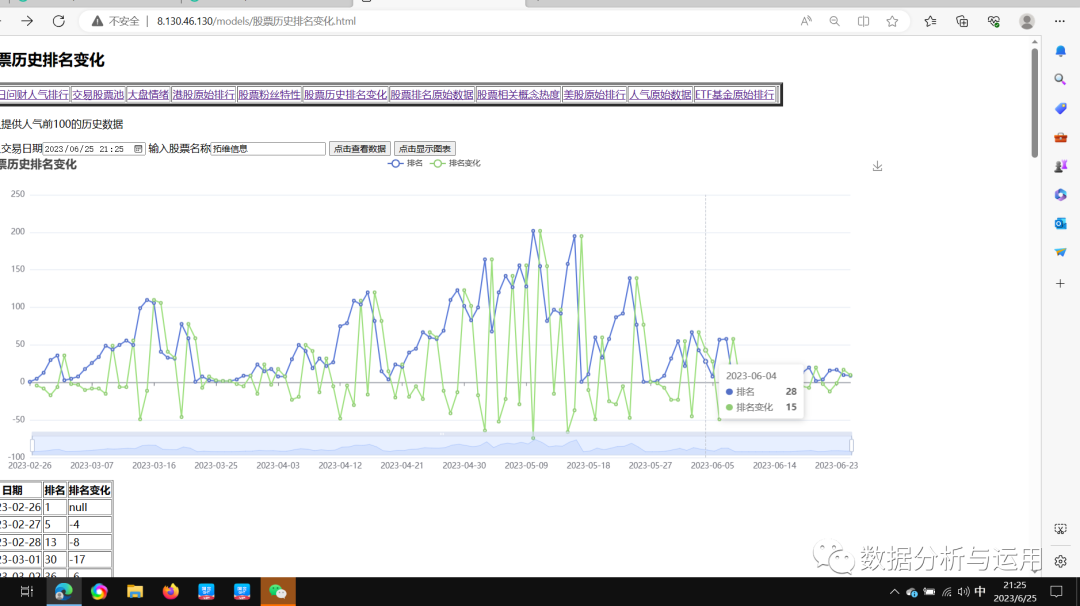This screenshot has width=1080, height=606.
Task: Open the sidebar paper plane icon
Action: coord(1061,252)
